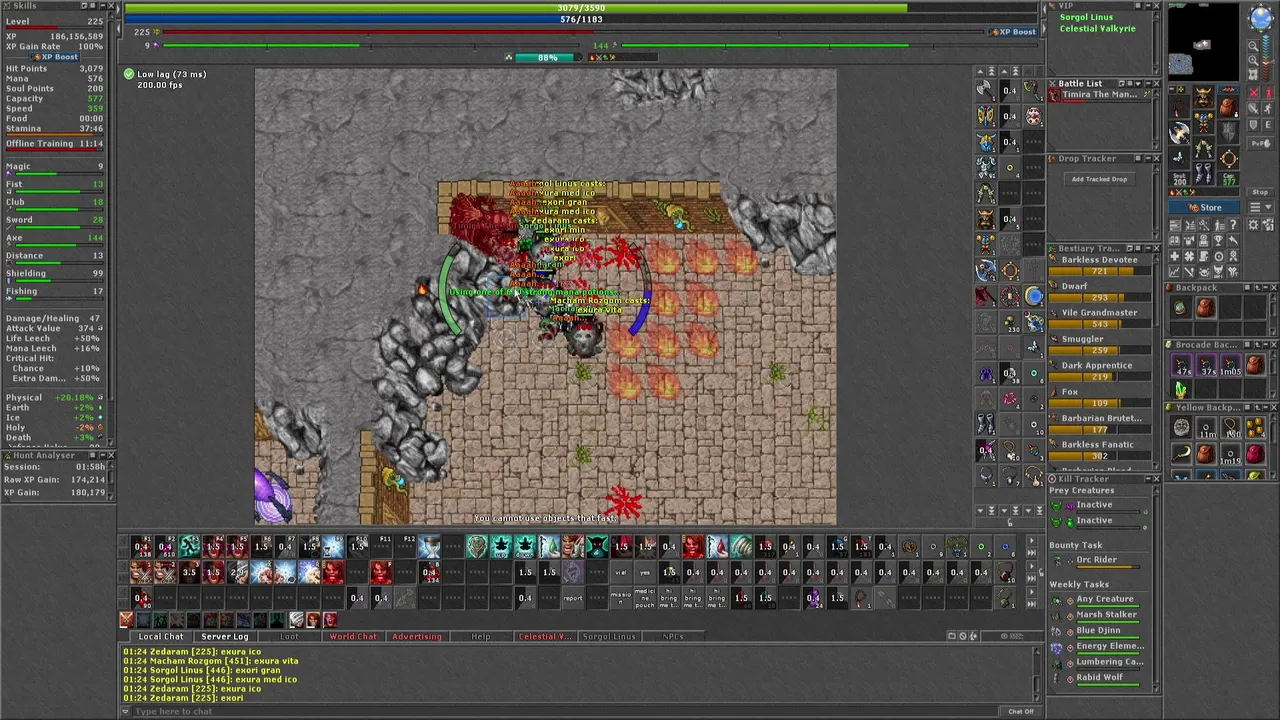Click Blue Djinn weekly task
This screenshot has width=1280, height=720.
[x=1099, y=631]
